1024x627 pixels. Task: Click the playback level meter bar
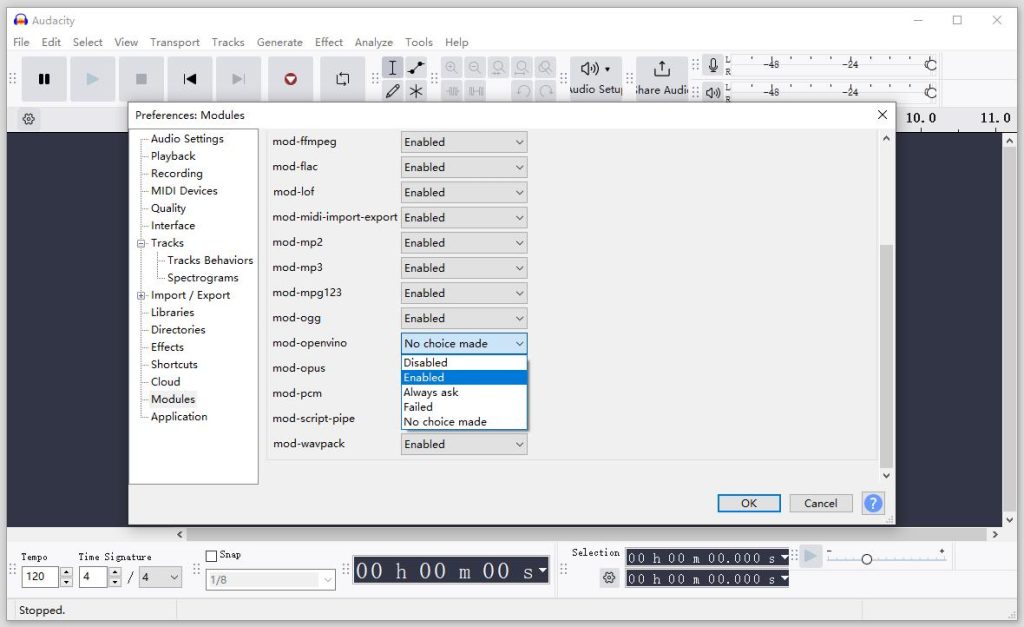(x=832, y=92)
